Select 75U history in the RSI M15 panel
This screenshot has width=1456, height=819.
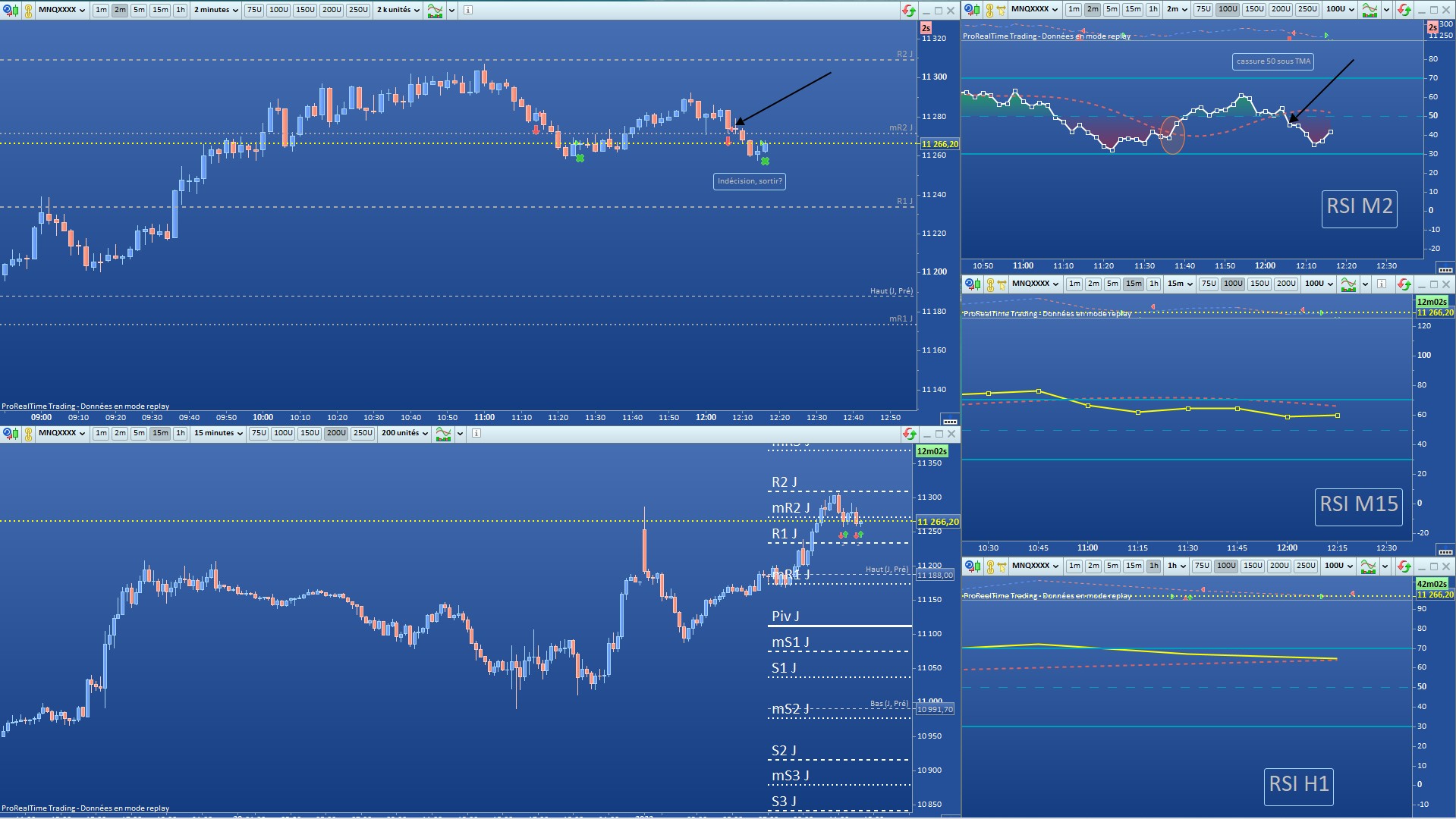[1209, 284]
